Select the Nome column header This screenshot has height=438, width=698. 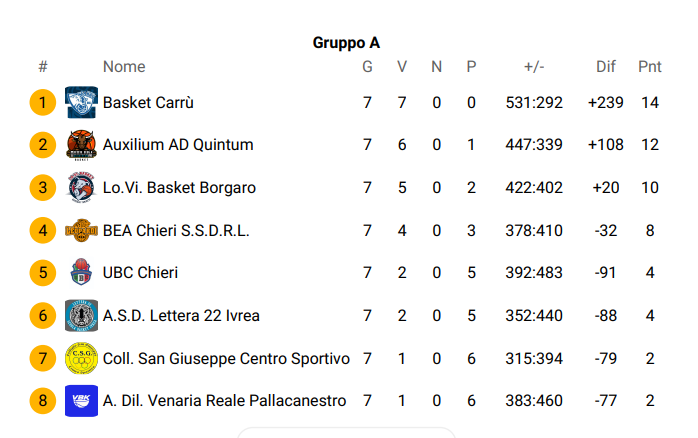124,67
